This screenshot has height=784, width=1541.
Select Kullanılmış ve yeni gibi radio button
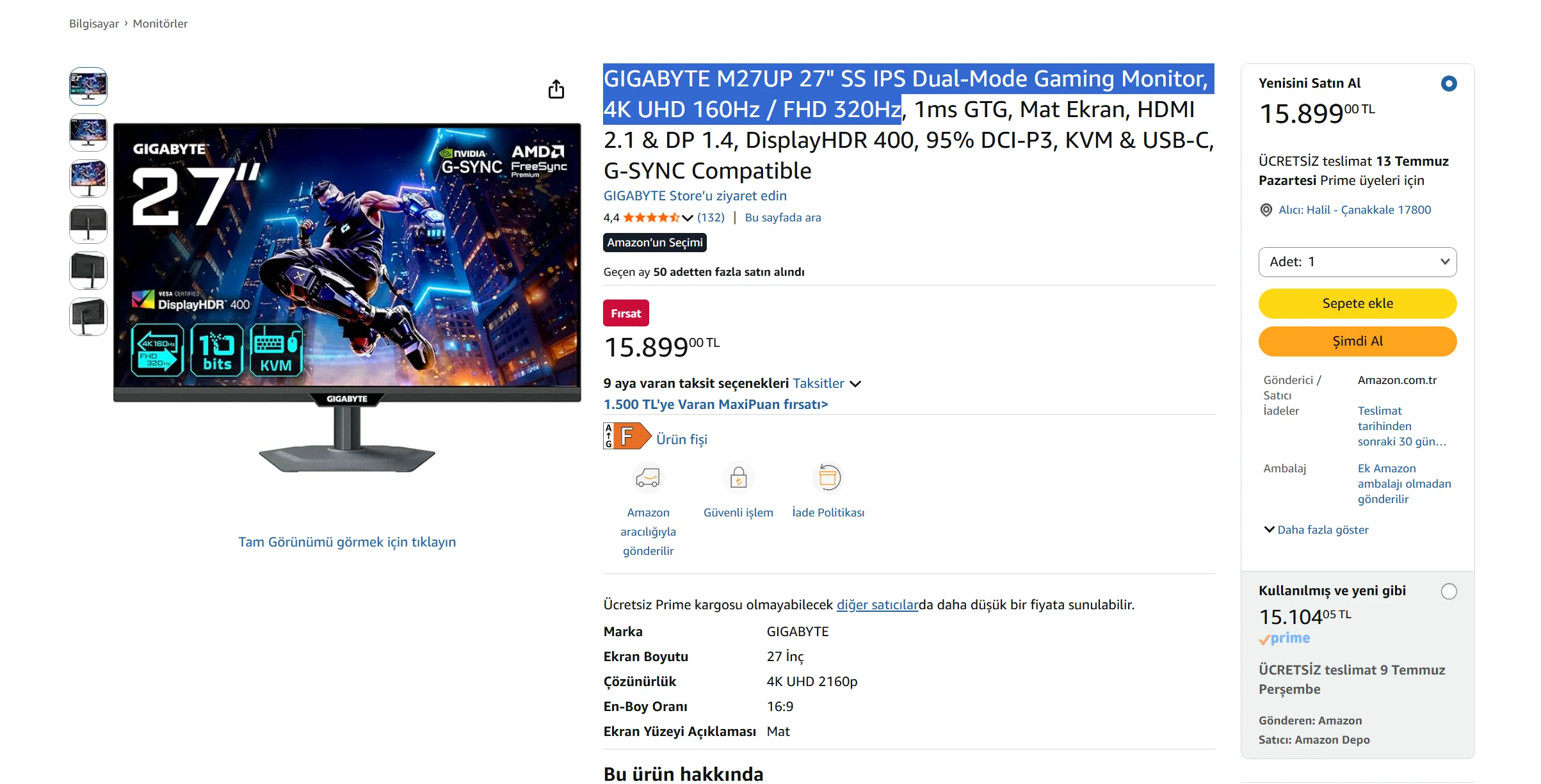(x=1449, y=591)
